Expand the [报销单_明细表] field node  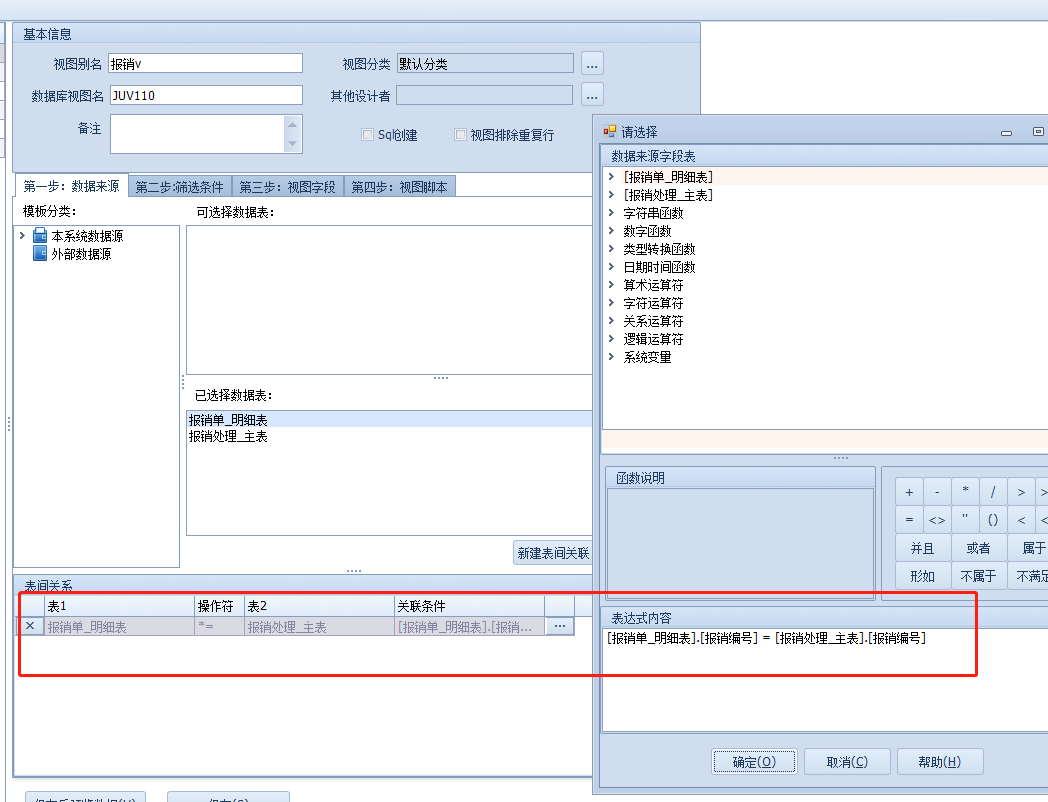point(611,177)
